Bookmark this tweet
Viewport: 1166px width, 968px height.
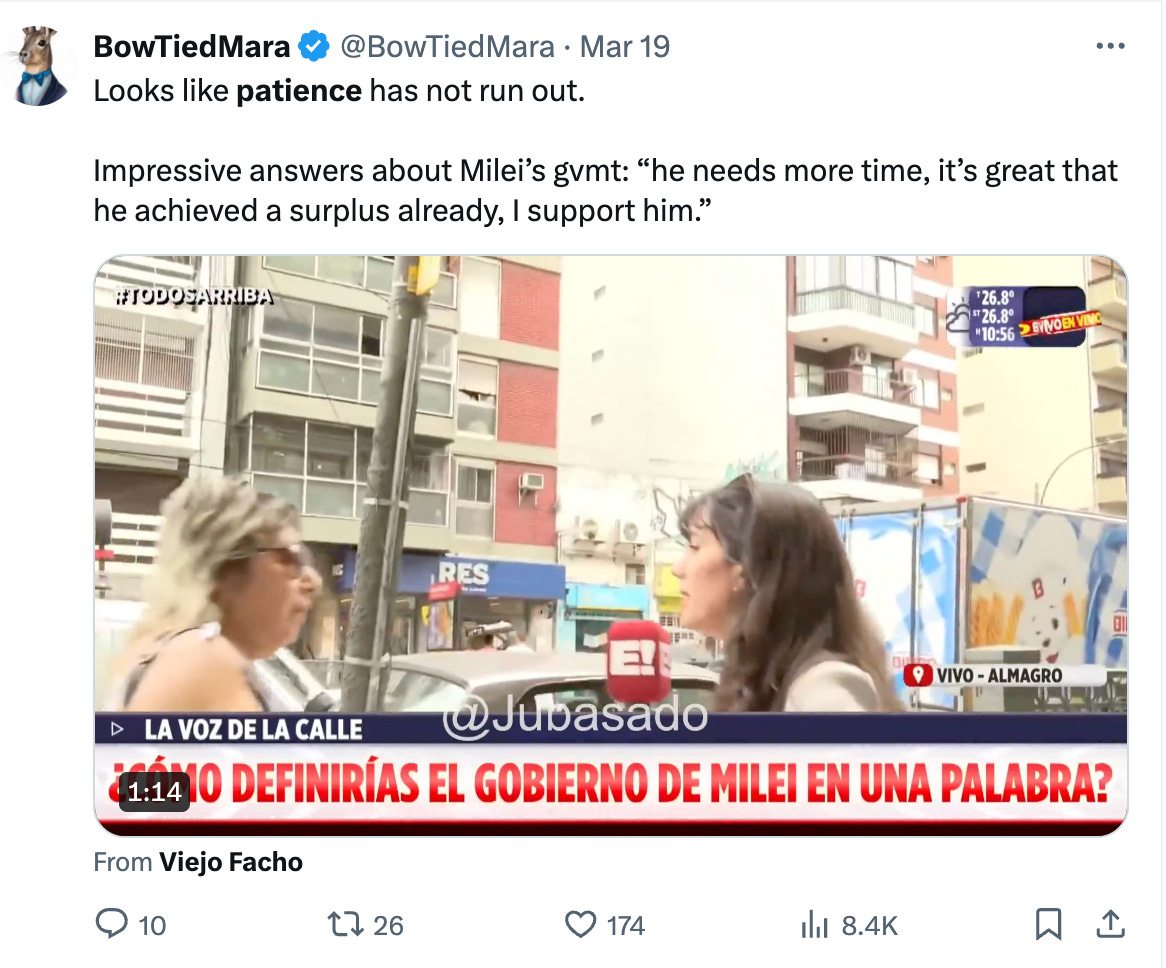tap(1049, 924)
